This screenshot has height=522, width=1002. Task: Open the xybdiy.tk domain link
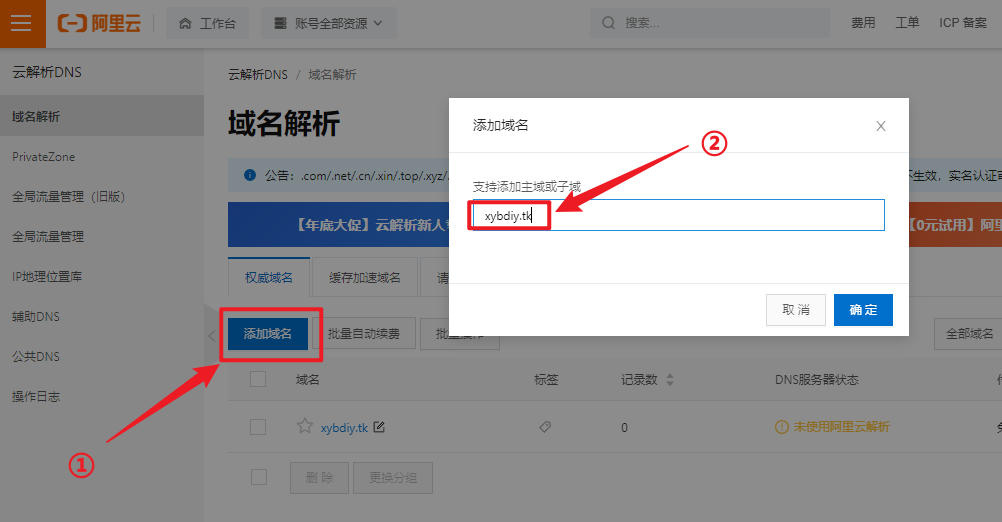[344, 427]
